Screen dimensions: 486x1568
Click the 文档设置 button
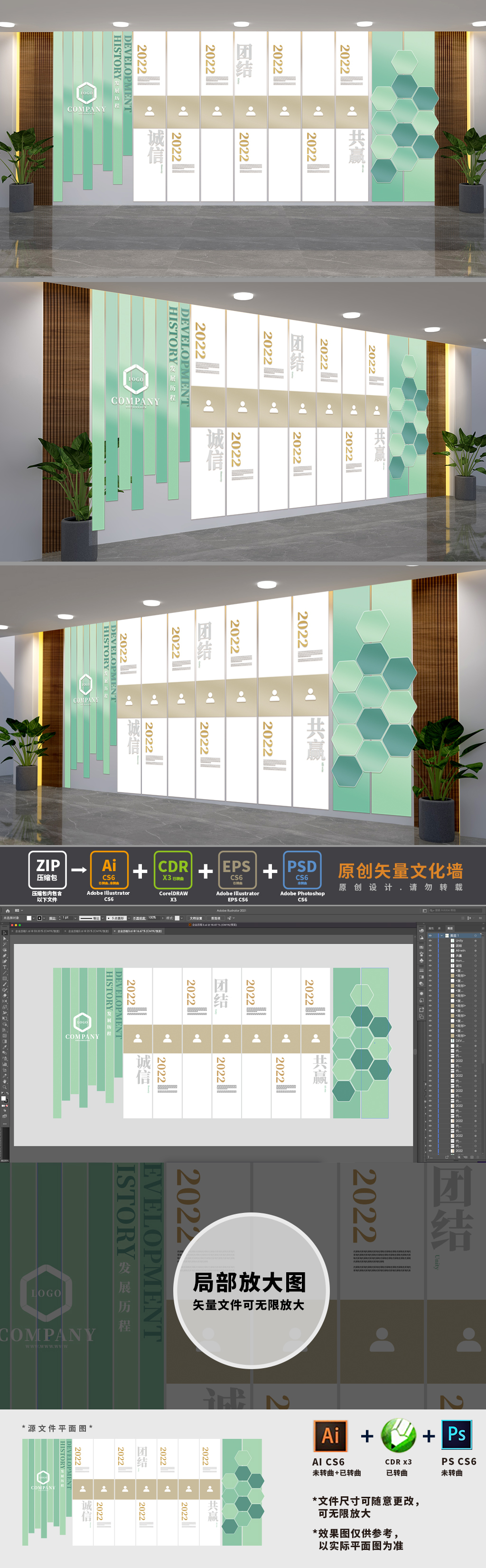coord(196,918)
